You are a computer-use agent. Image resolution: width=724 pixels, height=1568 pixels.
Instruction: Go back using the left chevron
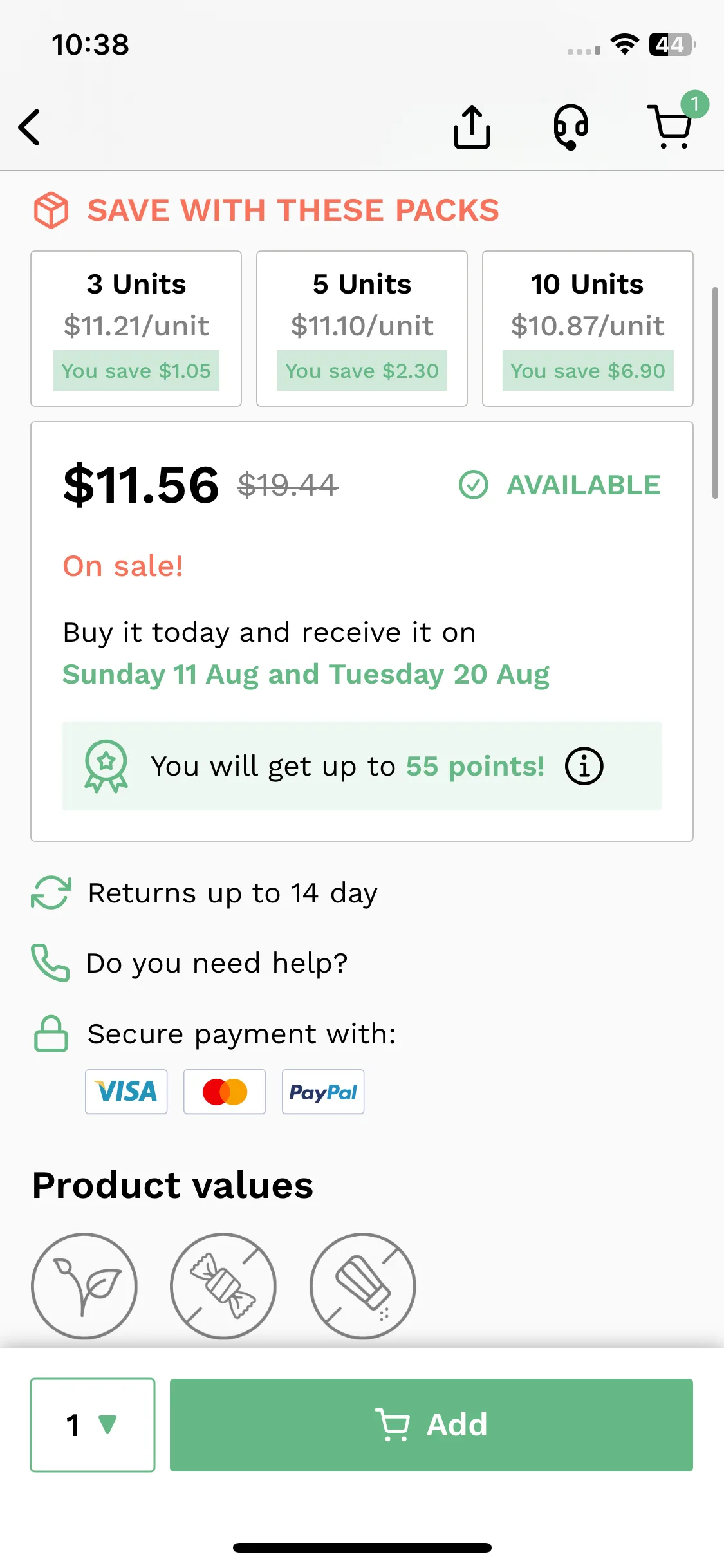click(x=30, y=127)
